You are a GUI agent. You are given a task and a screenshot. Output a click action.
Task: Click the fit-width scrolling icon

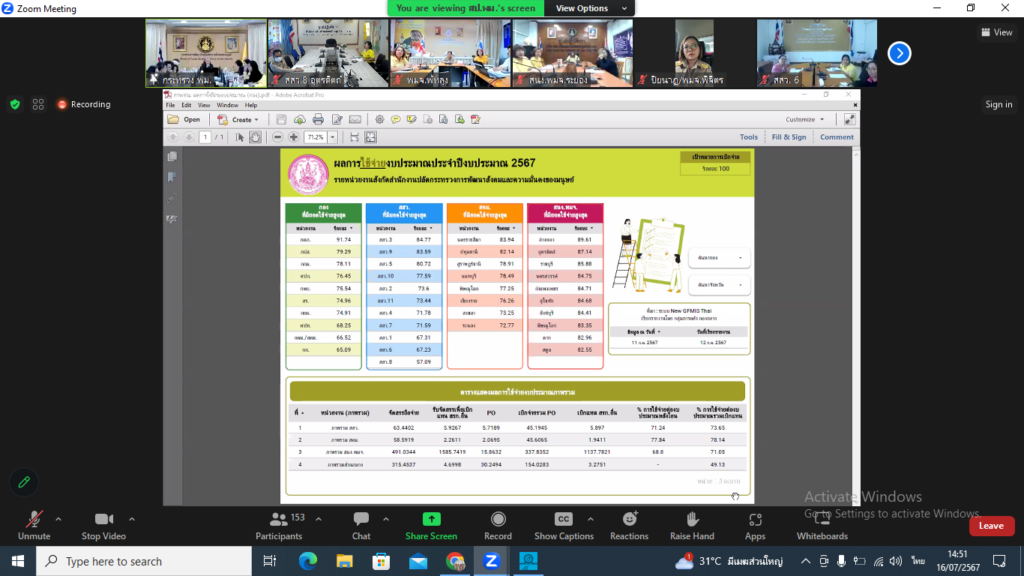354,137
